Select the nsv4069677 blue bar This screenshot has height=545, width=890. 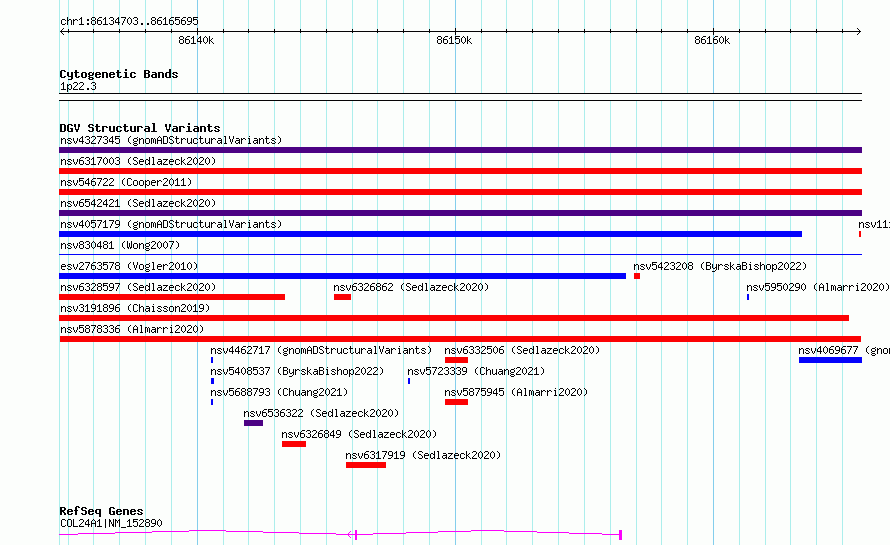(x=830, y=360)
